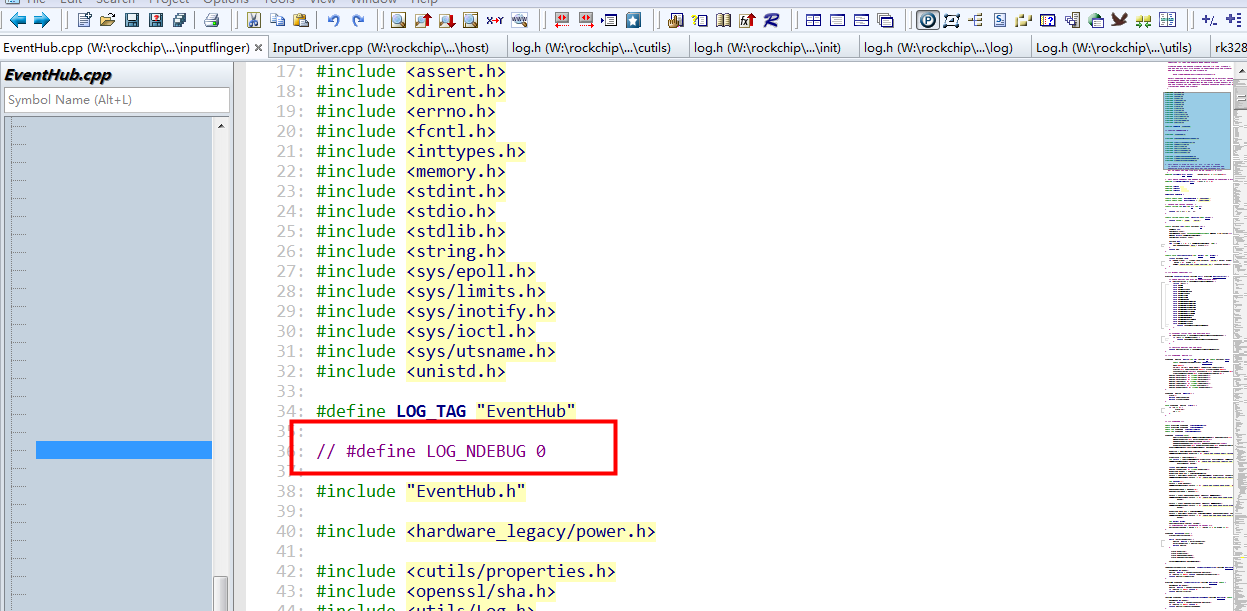Click the symbol panel scroll-up arrow

click(221, 125)
